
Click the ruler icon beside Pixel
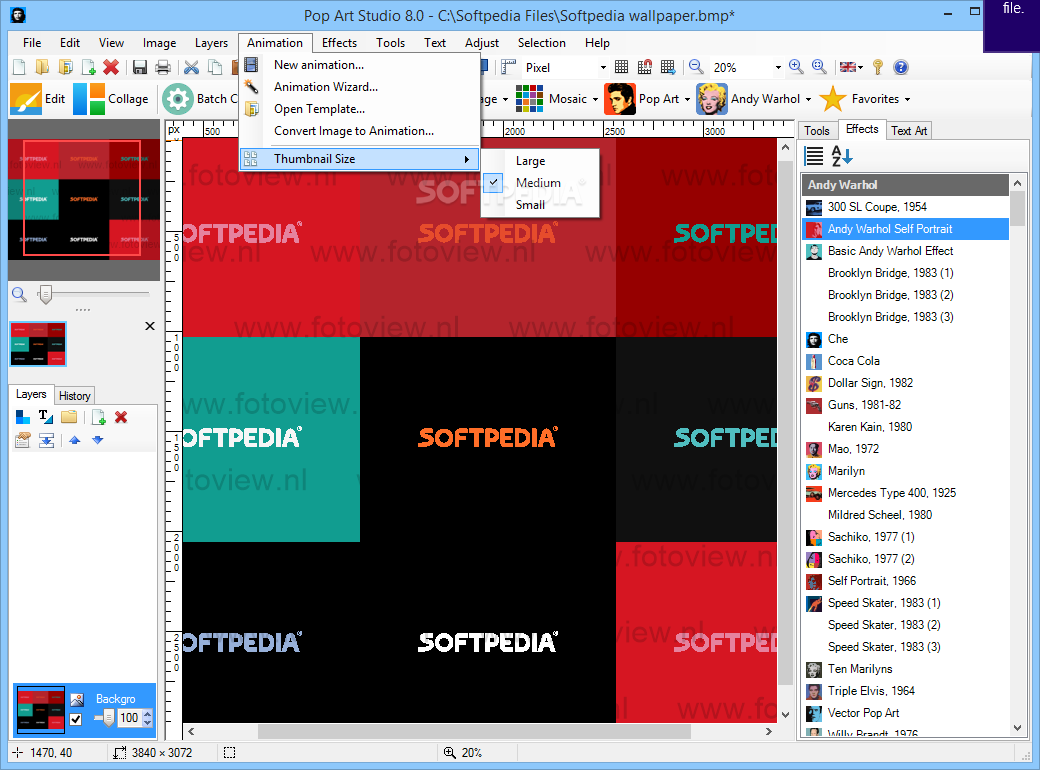point(509,67)
